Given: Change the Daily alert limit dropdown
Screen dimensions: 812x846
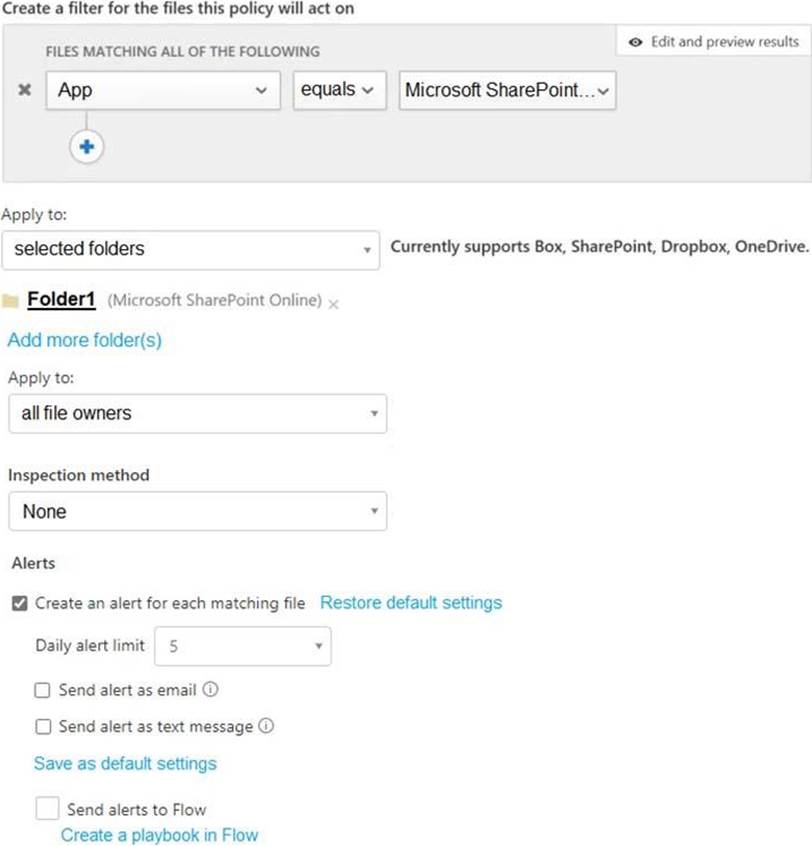Looking at the screenshot, I should [x=243, y=646].
